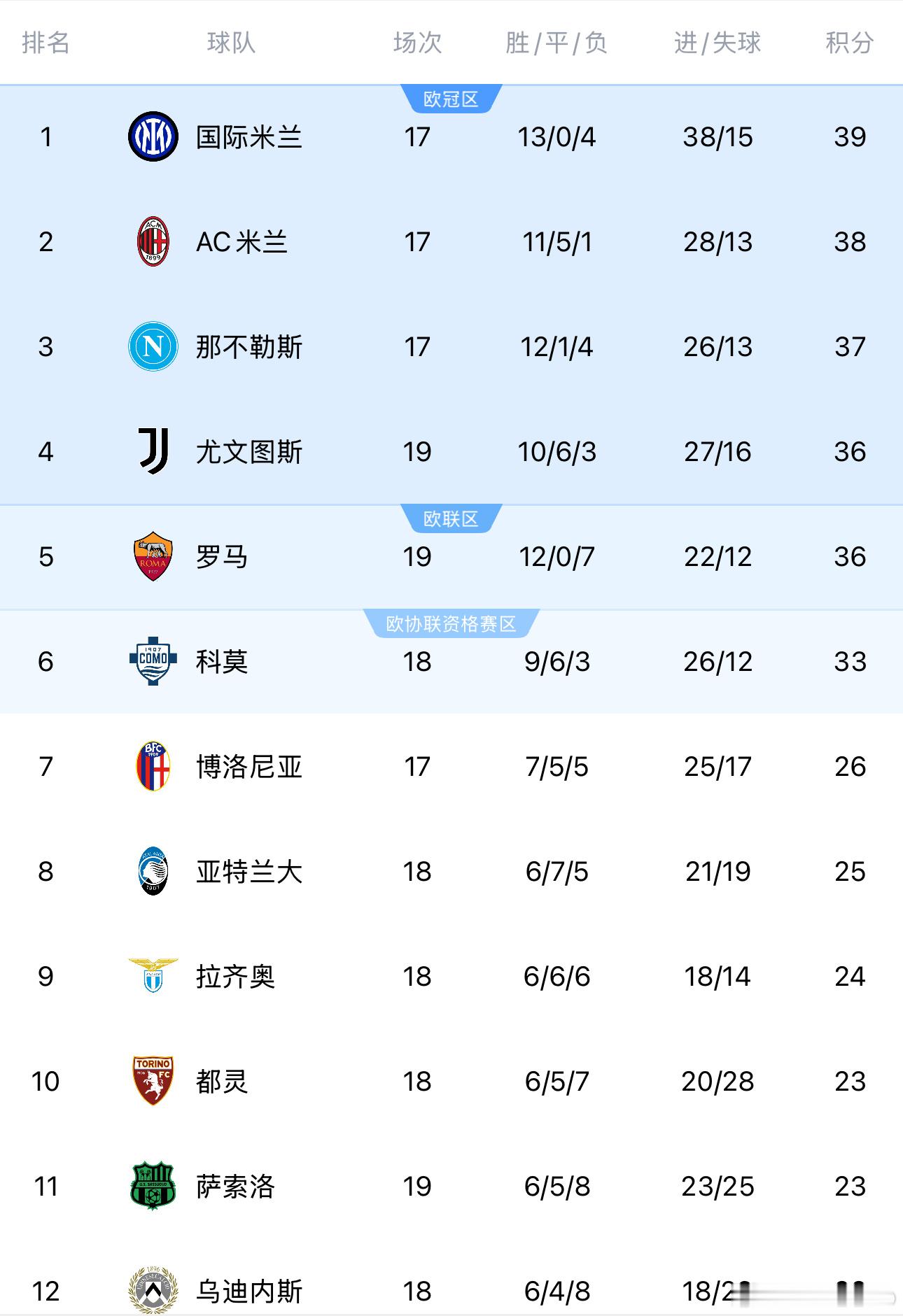Tap the Torino bull badge
This screenshot has width=903, height=1316.
coord(153,1081)
